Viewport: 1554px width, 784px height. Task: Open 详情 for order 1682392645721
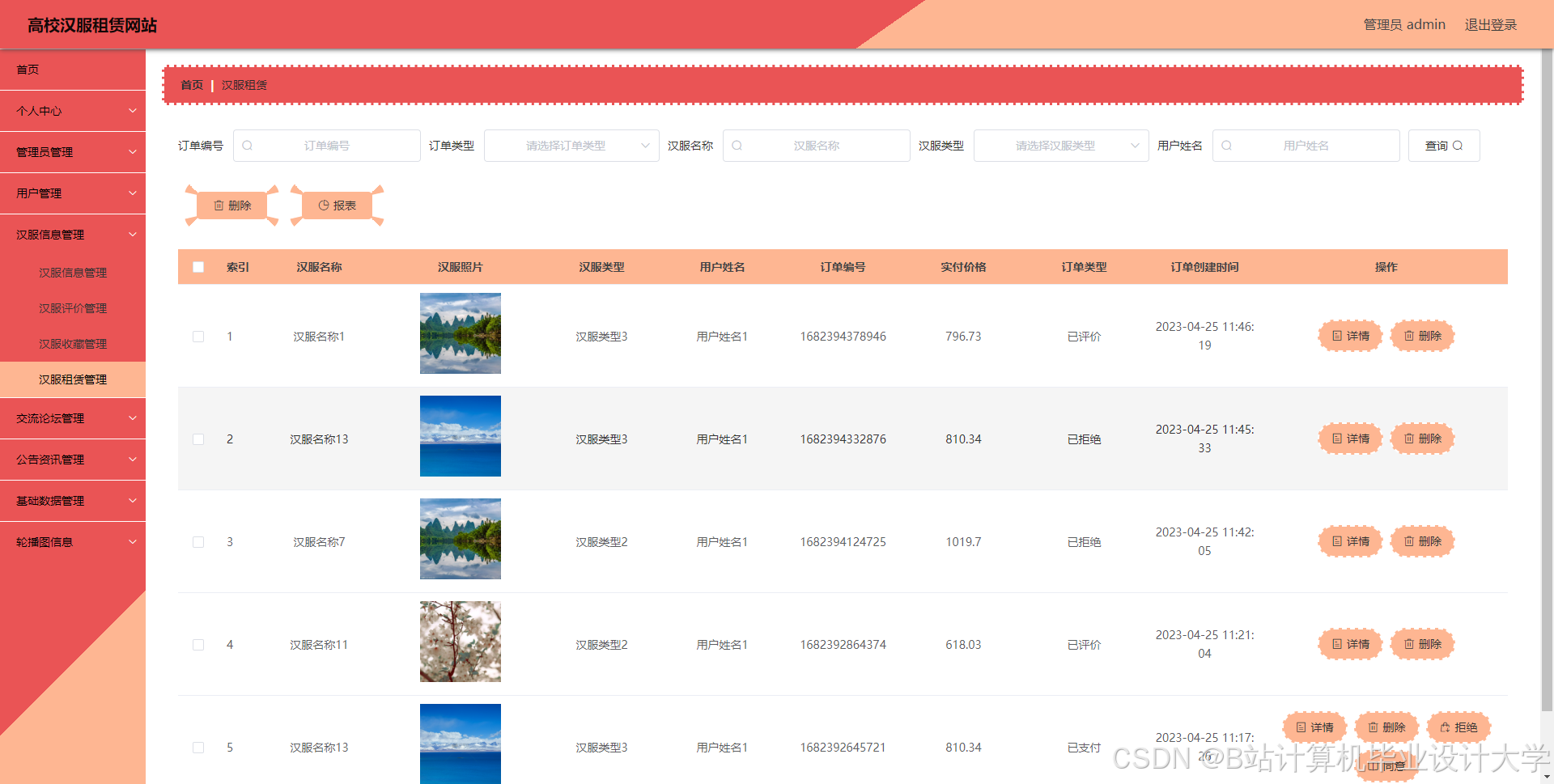tap(1314, 727)
